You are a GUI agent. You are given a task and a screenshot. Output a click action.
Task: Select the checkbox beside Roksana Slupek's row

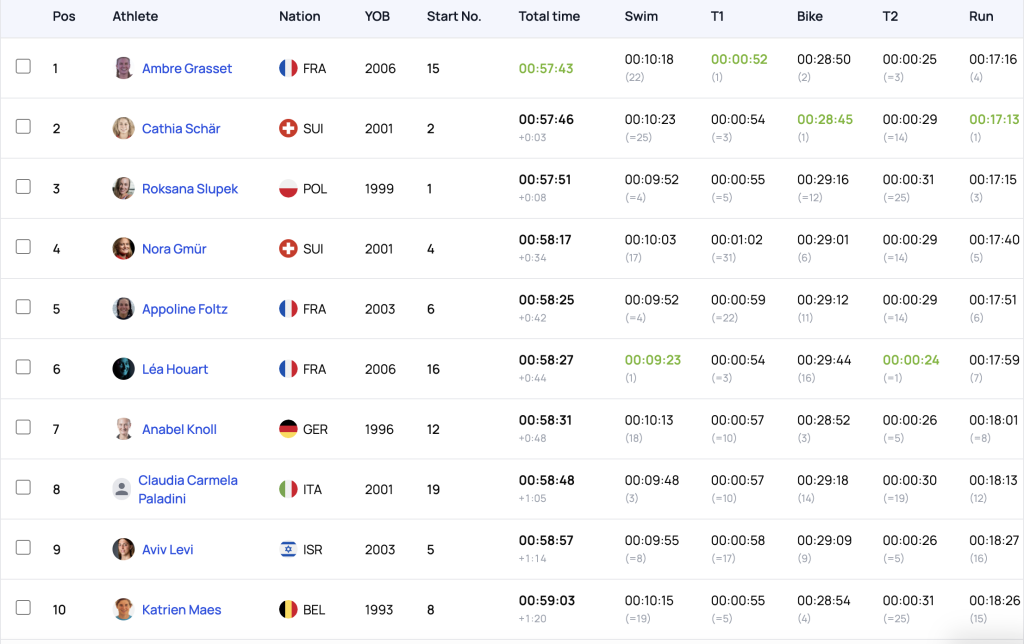coord(23,186)
